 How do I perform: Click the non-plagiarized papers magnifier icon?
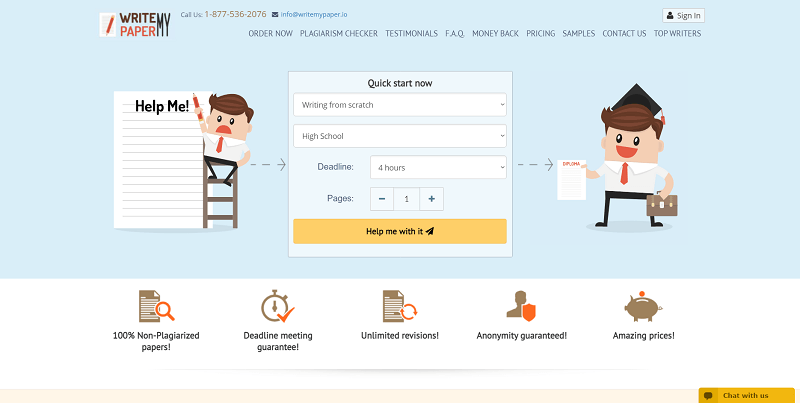click(x=157, y=306)
